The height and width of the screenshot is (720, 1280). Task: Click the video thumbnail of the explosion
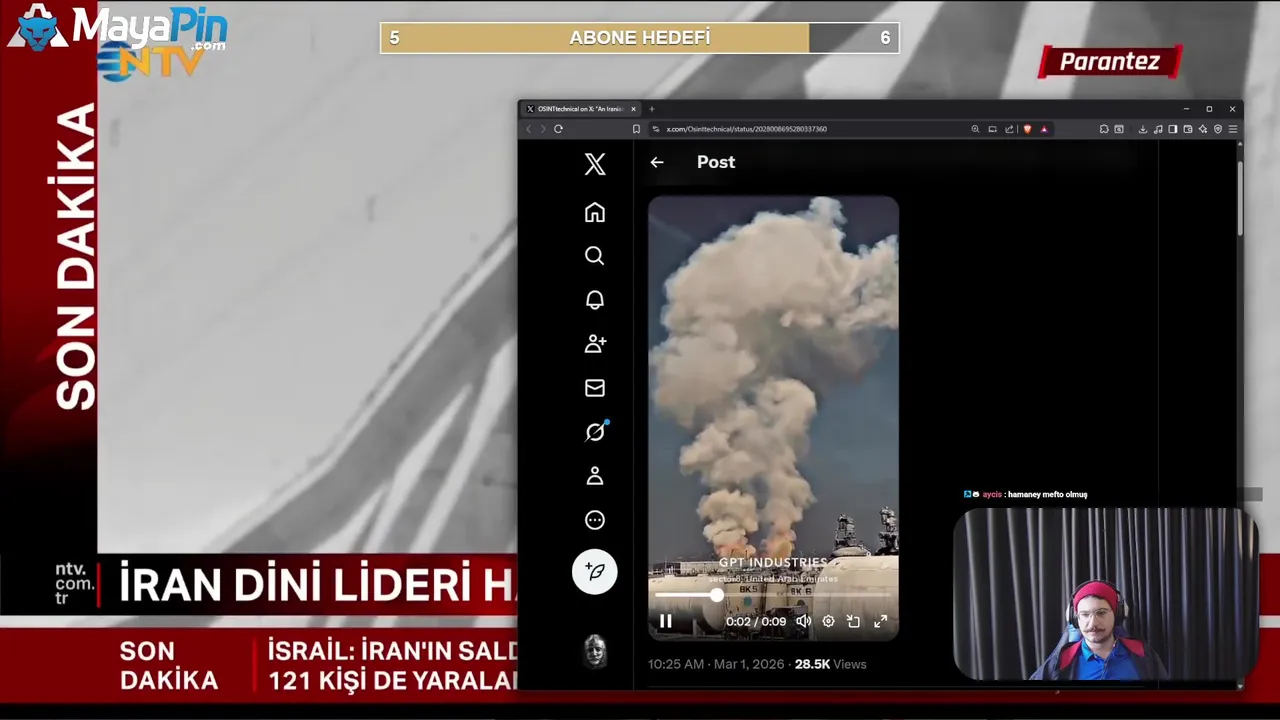coord(773,418)
